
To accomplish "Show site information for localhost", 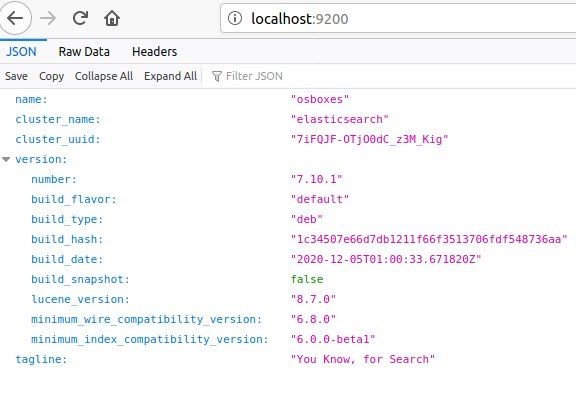I will tap(235, 18).
